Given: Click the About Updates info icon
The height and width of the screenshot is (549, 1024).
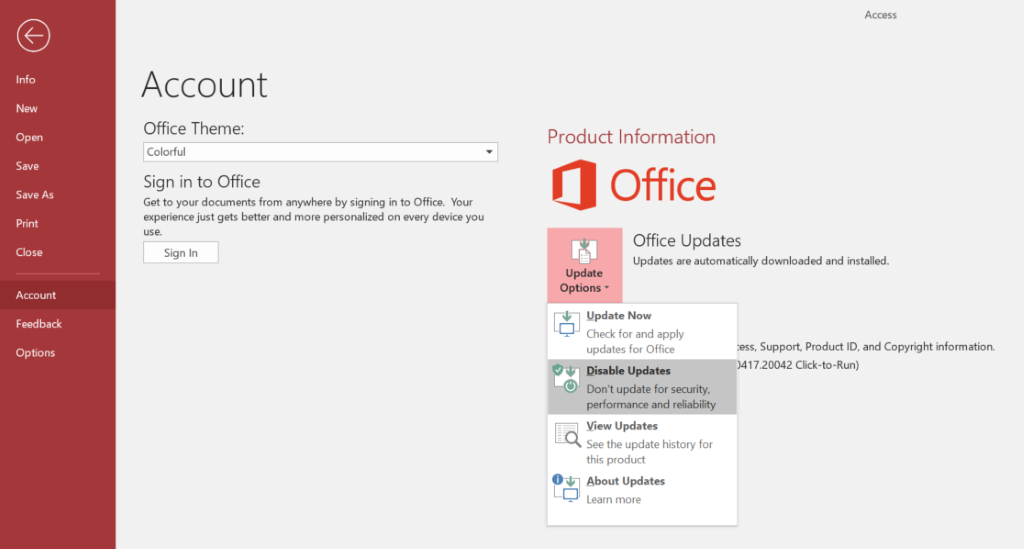Looking at the screenshot, I should (566, 488).
